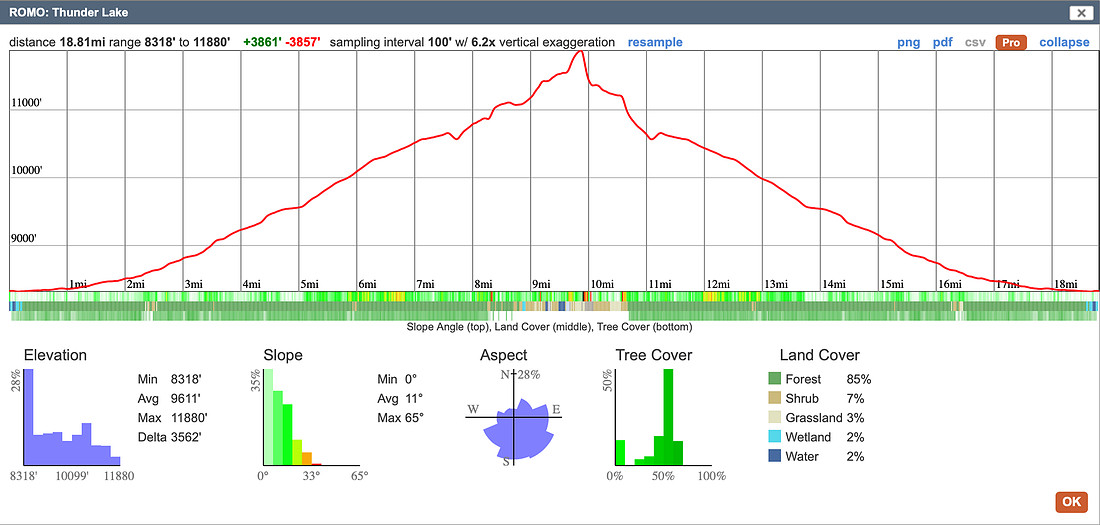Click the ROMO: Thunder Lake title
The height and width of the screenshot is (525, 1100).
point(69,13)
